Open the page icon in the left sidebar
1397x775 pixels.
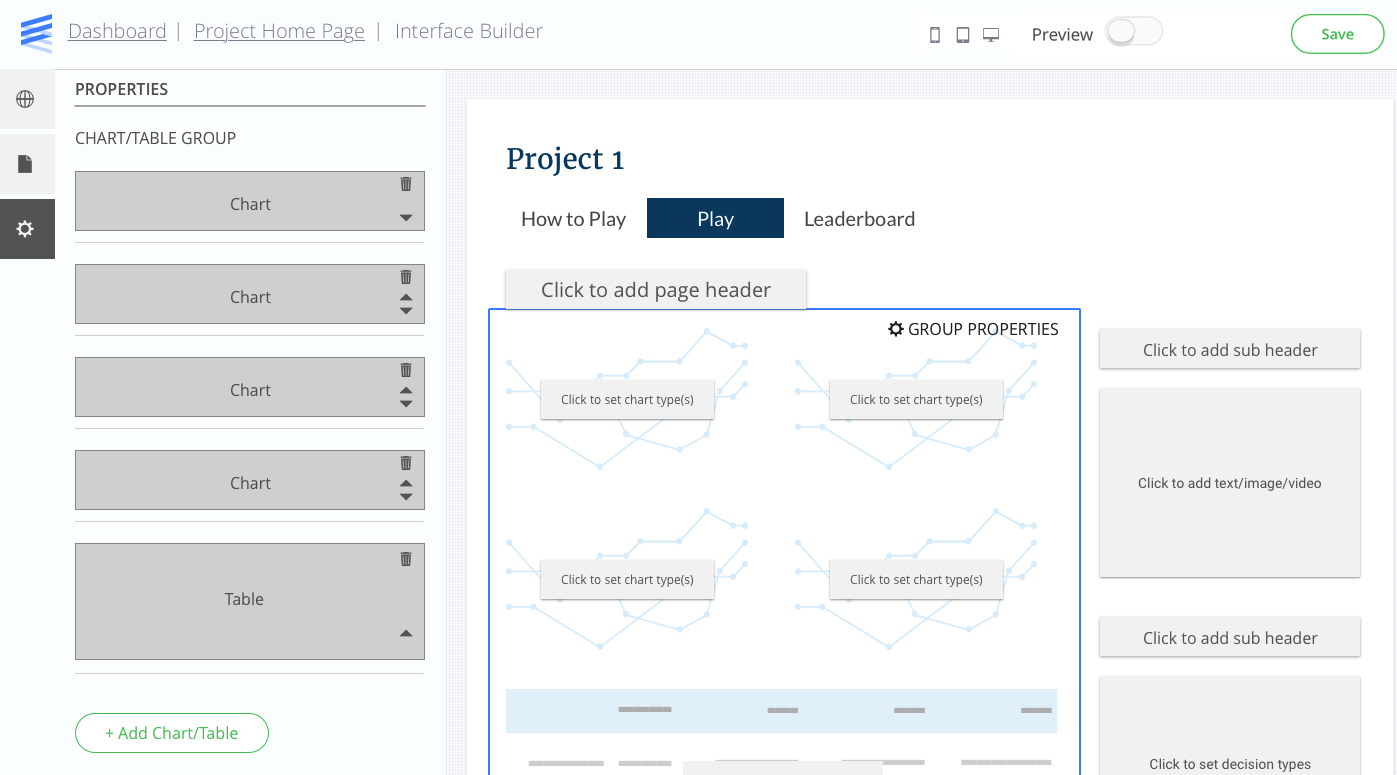coord(27,164)
